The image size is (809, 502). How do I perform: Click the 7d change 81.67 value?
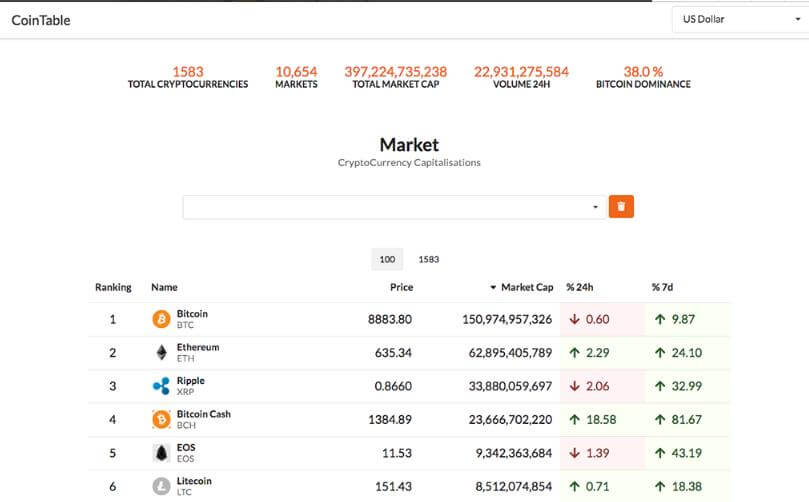(687, 419)
